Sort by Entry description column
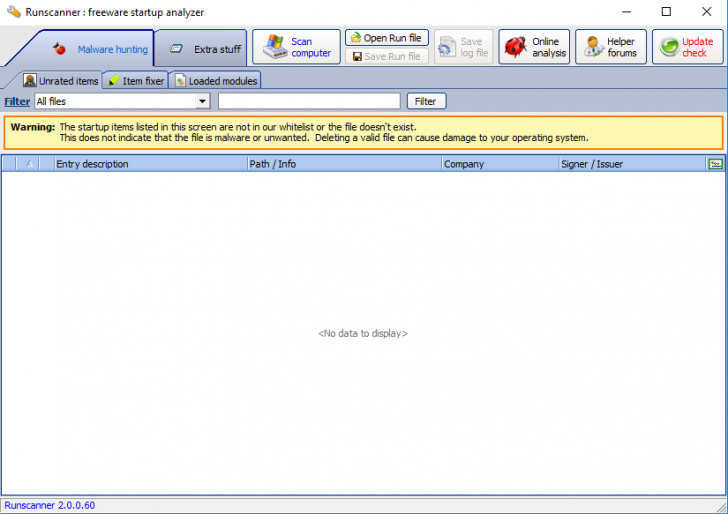Viewport: 728px width, 514px height. coord(151,164)
